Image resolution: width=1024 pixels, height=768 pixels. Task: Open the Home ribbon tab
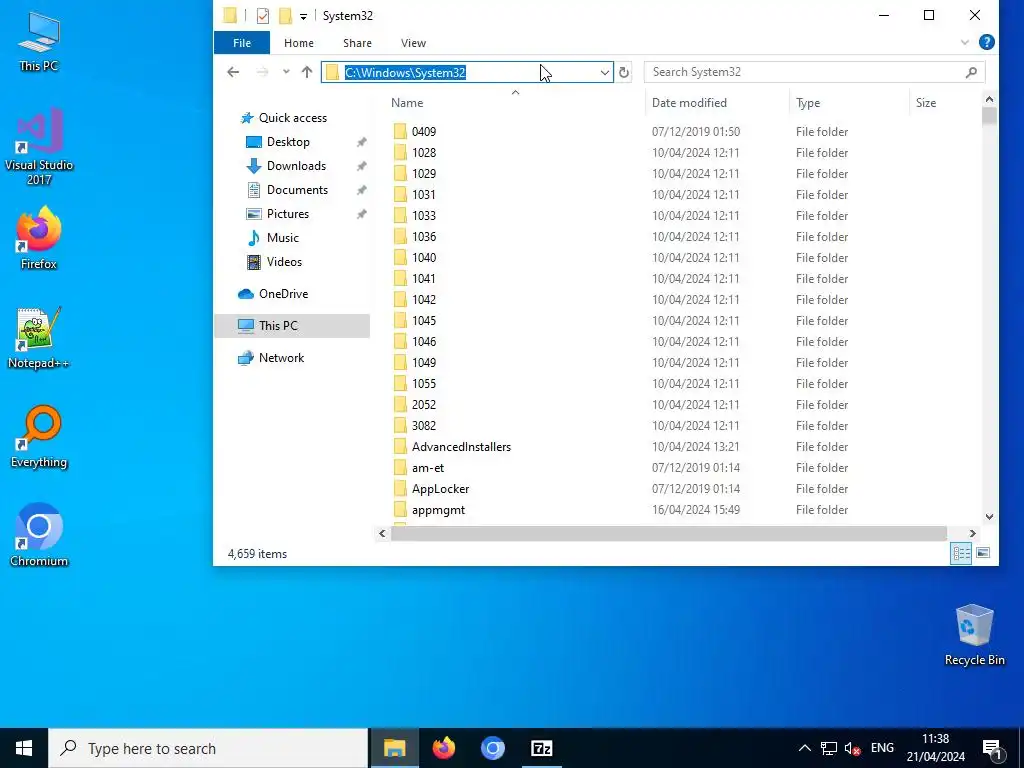click(298, 42)
